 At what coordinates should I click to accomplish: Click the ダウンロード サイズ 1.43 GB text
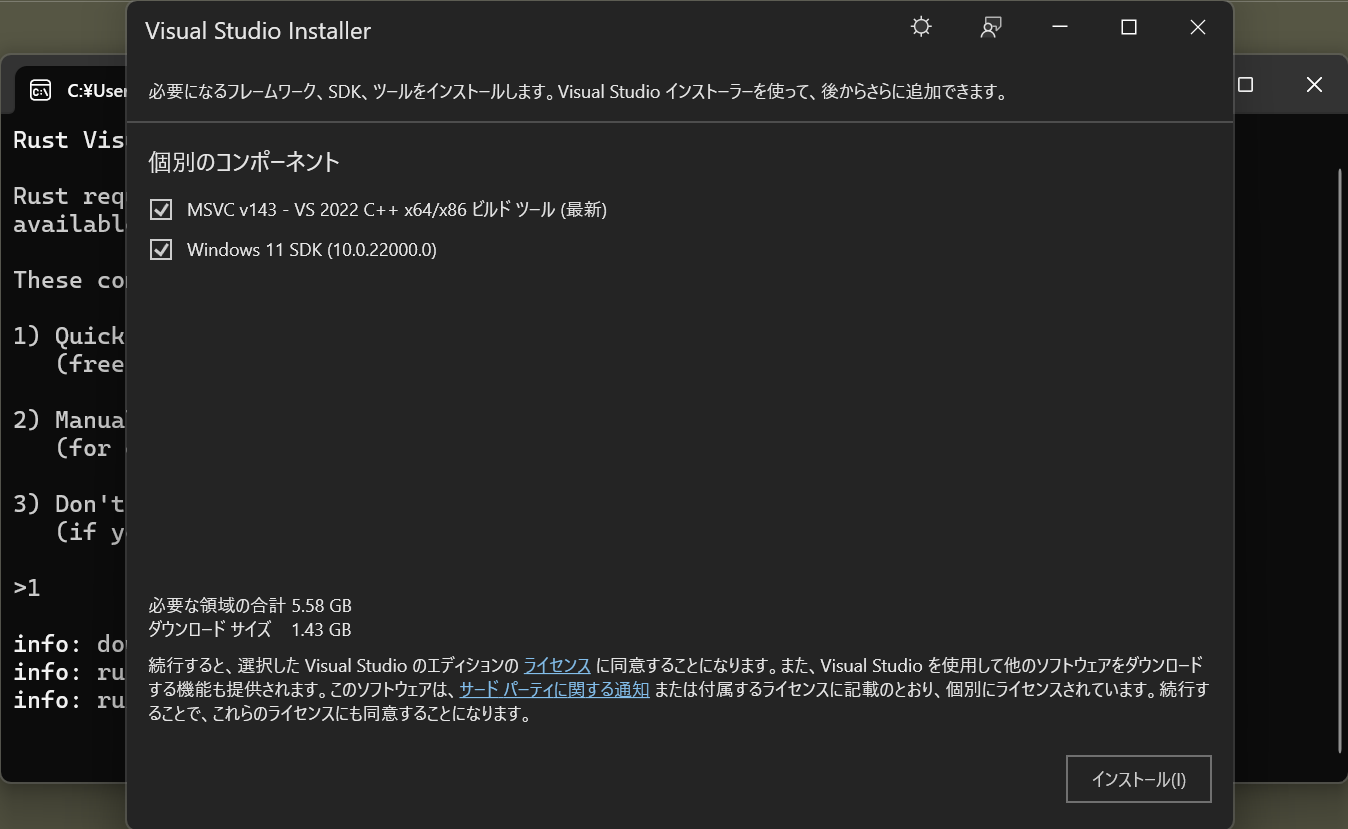[x=250, y=630]
